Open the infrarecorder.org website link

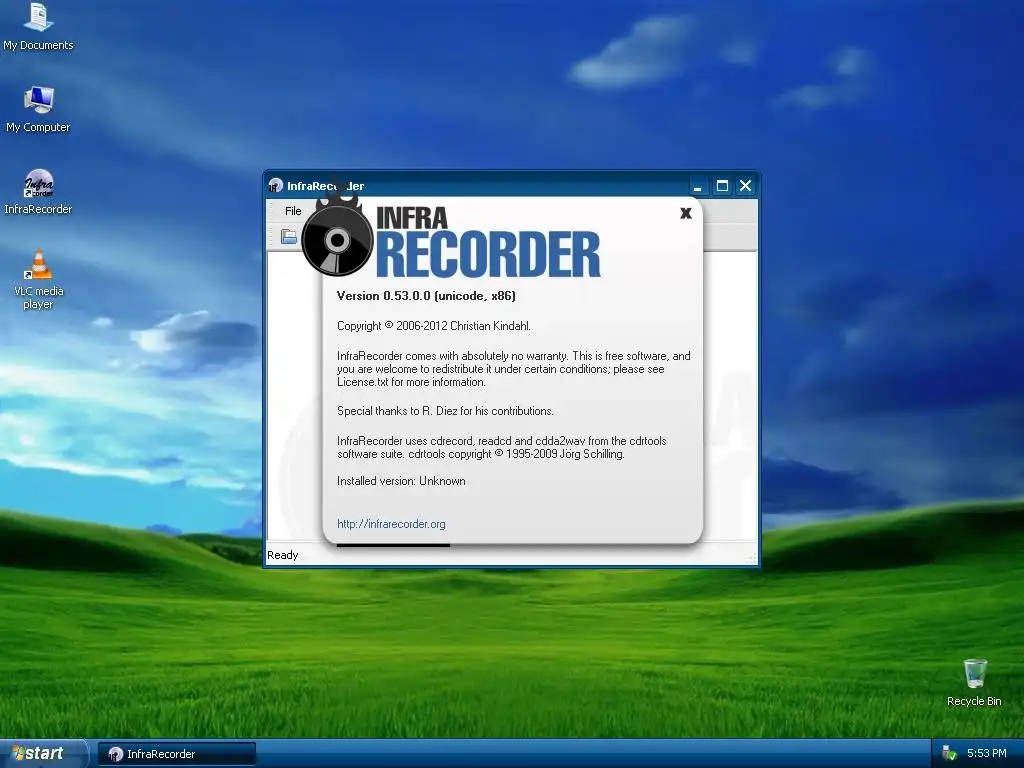[391, 524]
